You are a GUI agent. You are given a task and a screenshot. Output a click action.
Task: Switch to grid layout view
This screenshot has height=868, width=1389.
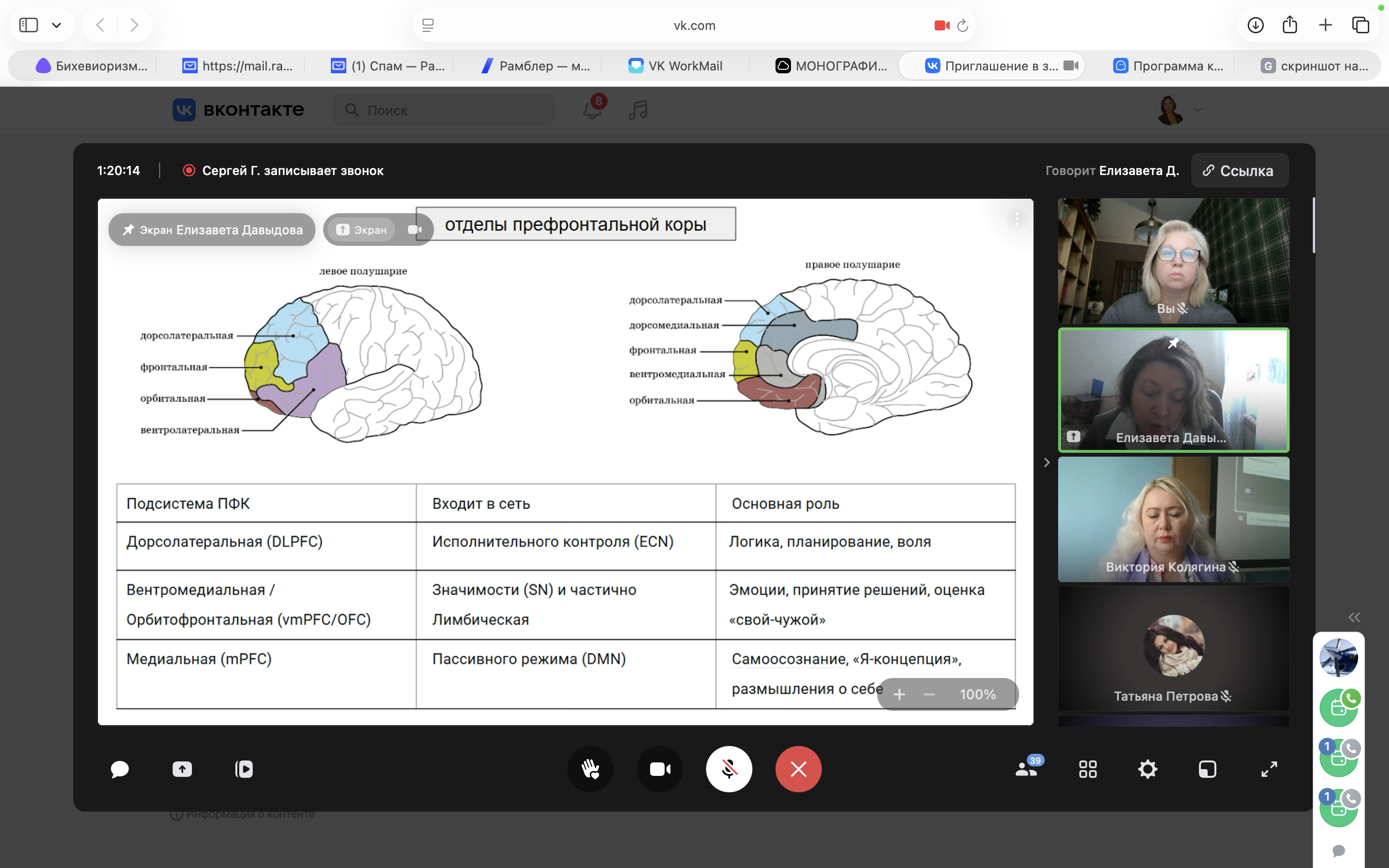click(1088, 769)
